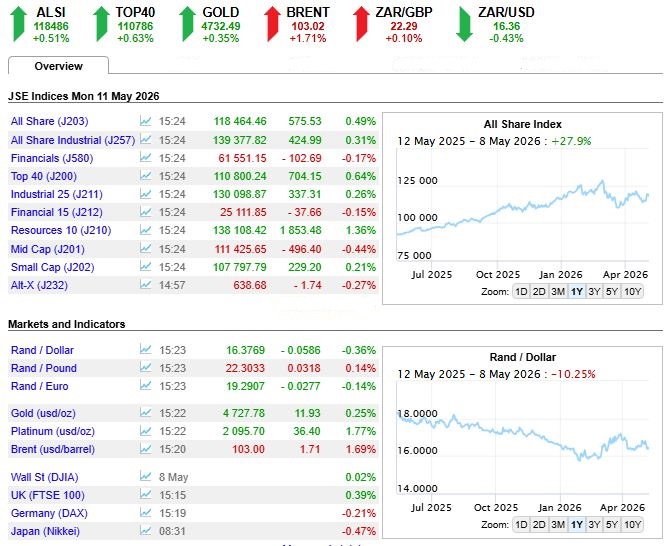Set All Share chart zoom to 3M
Viewport: 670px width, 546px height.
(x=558, y=292)
